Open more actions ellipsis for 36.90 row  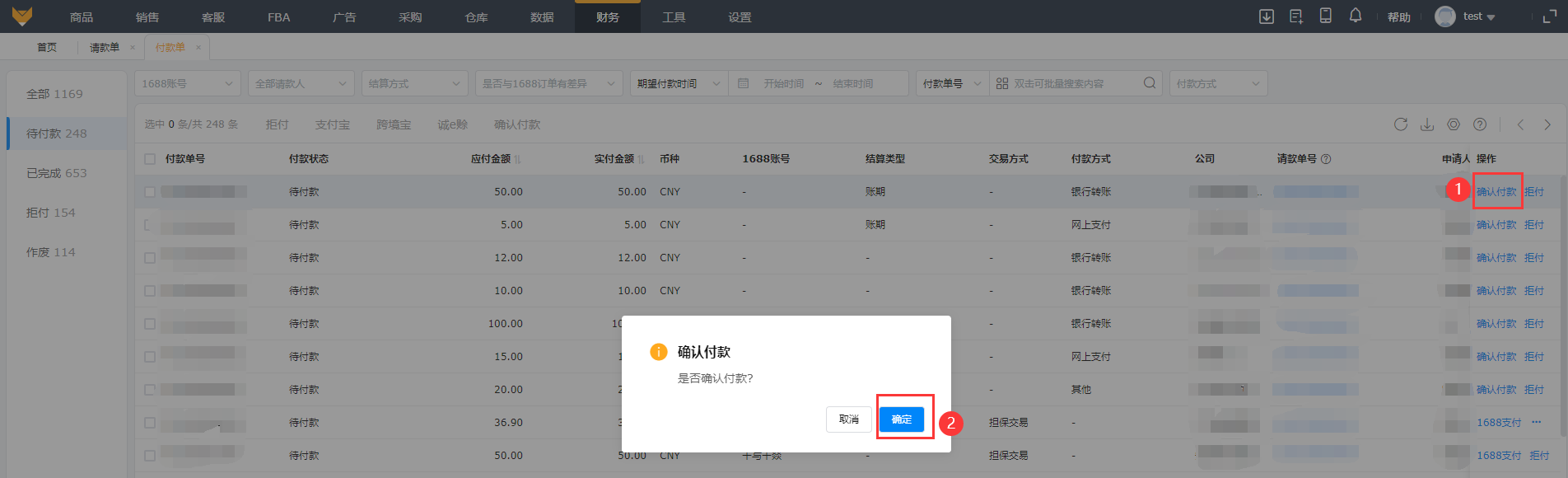click(x=1536, y=422)
